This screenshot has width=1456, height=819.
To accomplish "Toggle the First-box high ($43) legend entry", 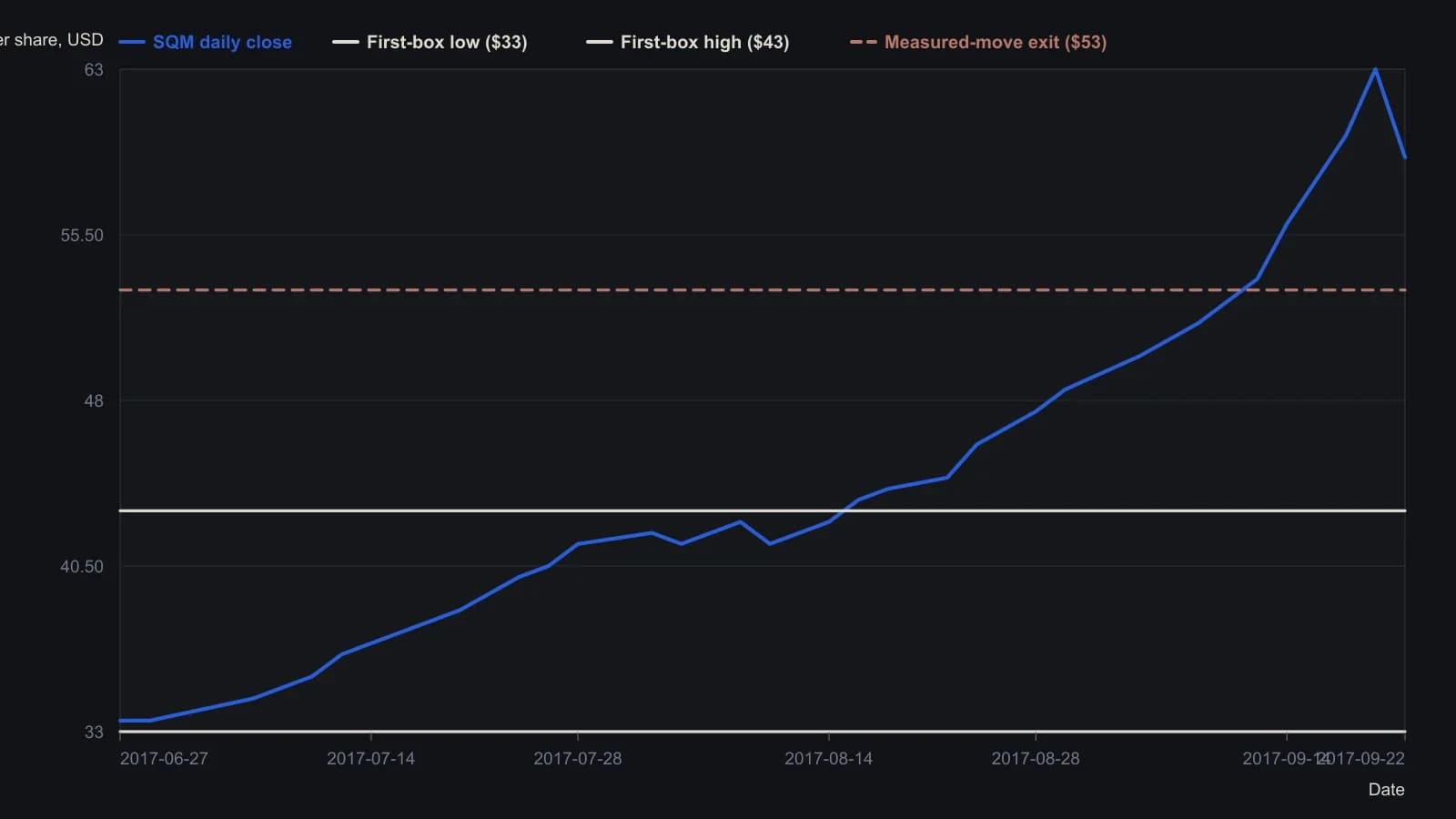I will pyautogui.click(x=688, y=42).
